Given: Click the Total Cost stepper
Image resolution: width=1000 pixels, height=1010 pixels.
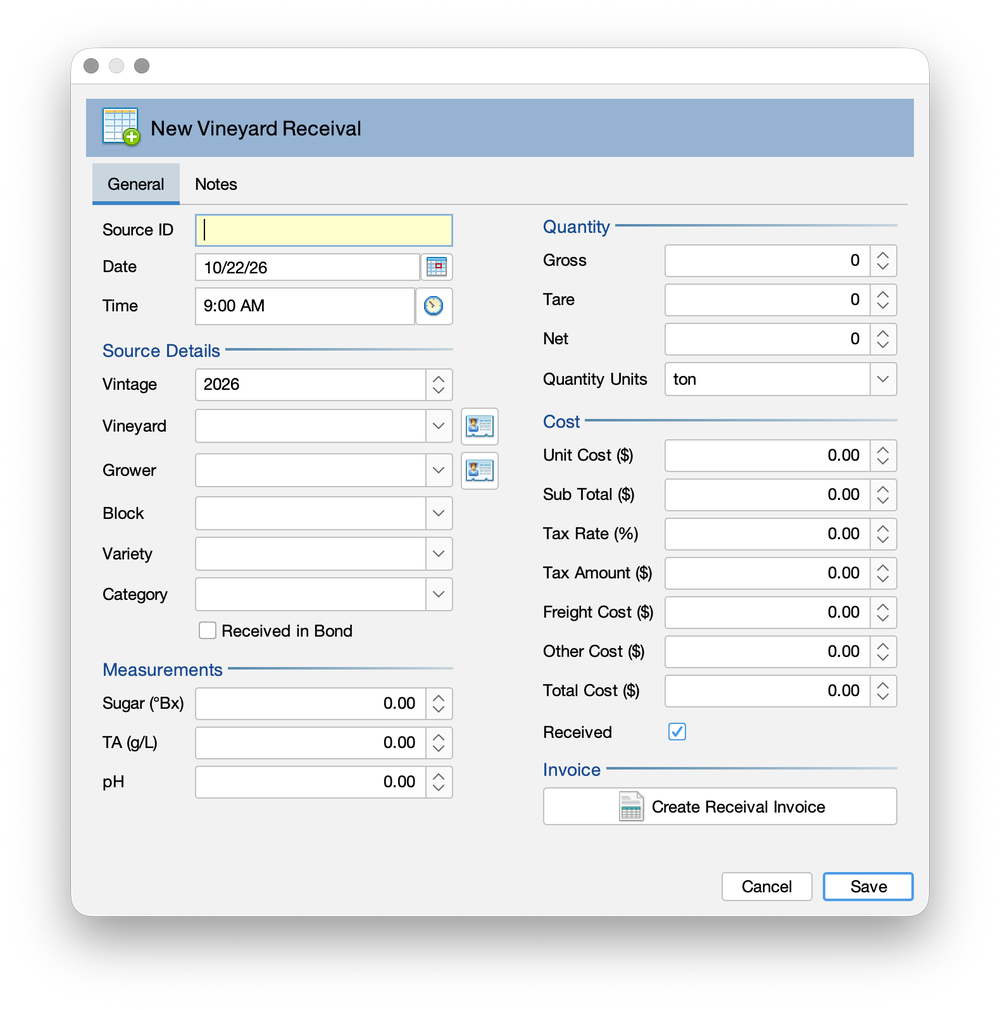Looking at the screenshot, I should [x=883, y=692].
